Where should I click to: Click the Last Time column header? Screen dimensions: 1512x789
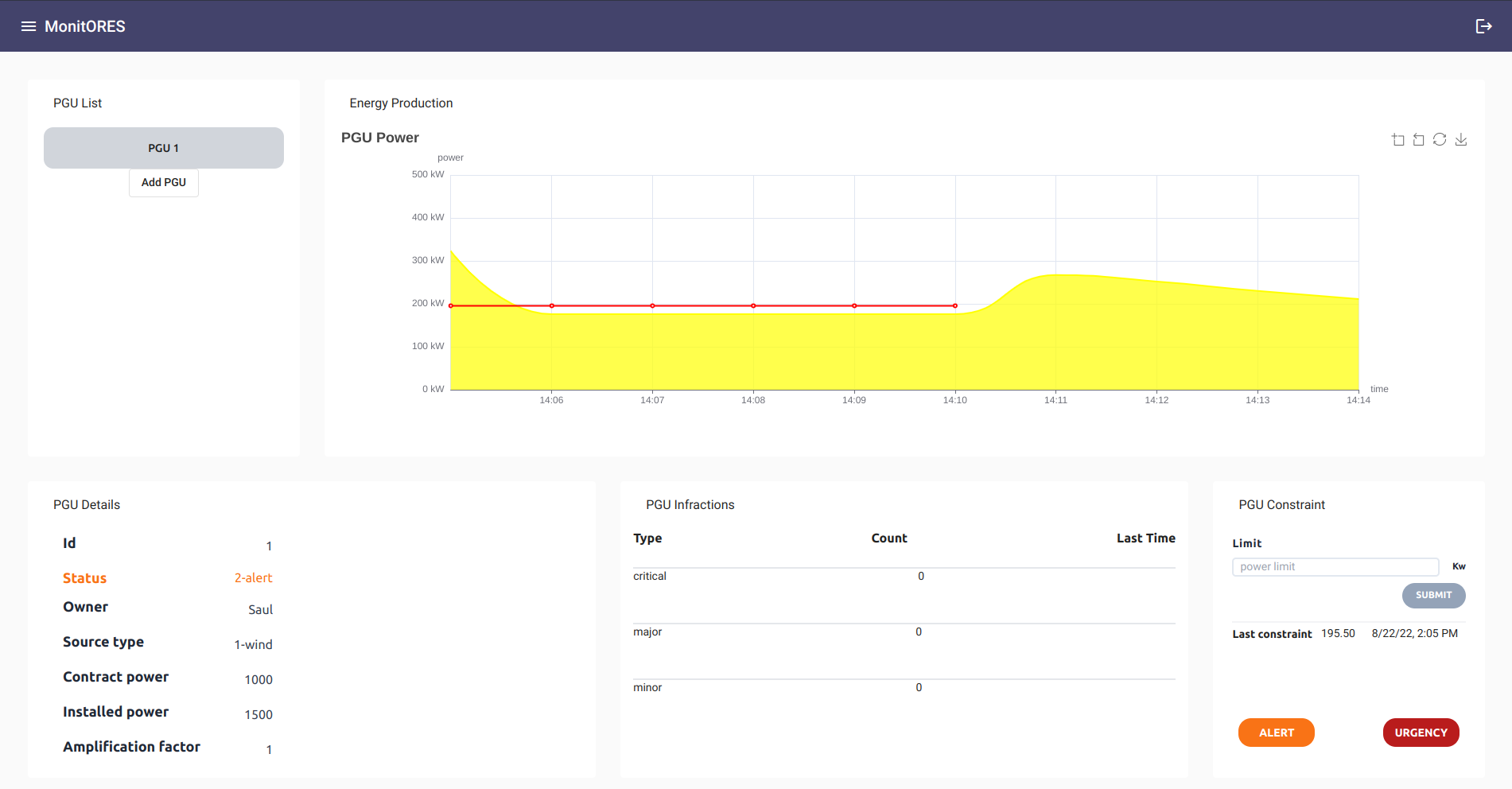[x=1145, y=538]
